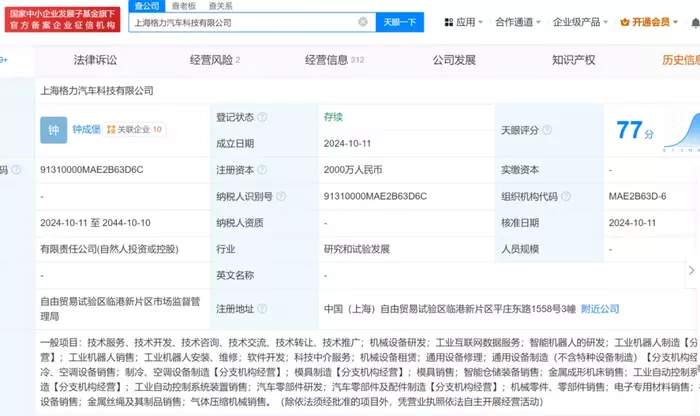Clear the search box with the X icon
This screenshot has width=700, height=416.
pos(362,22)
